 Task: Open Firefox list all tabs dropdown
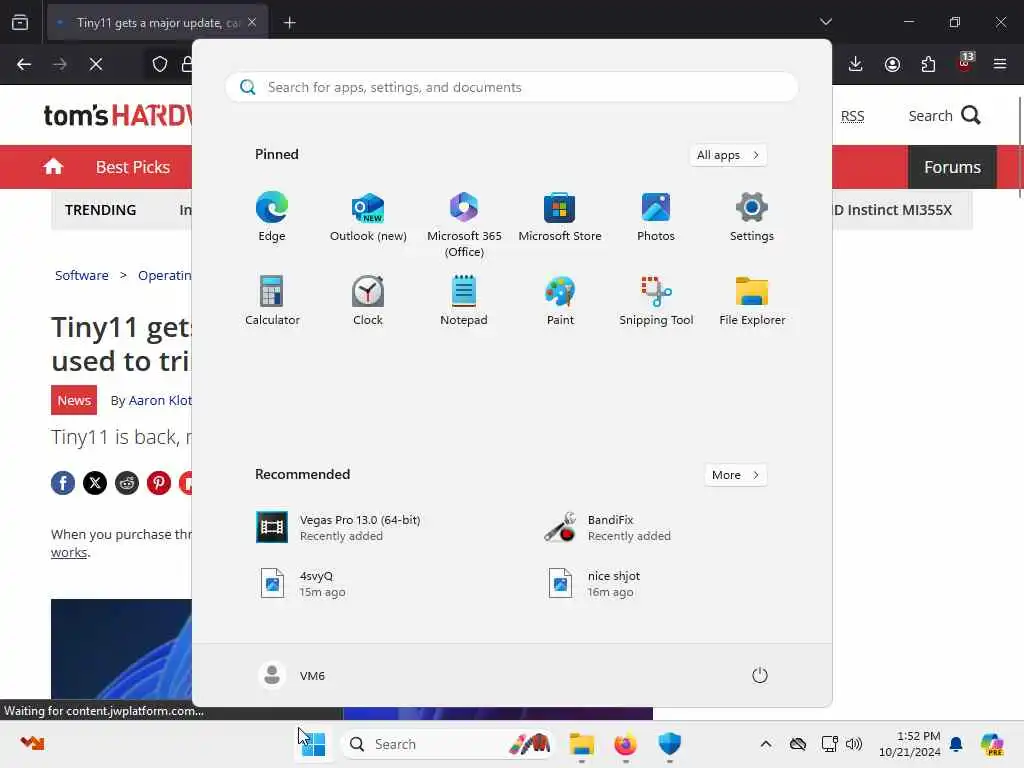826,22
